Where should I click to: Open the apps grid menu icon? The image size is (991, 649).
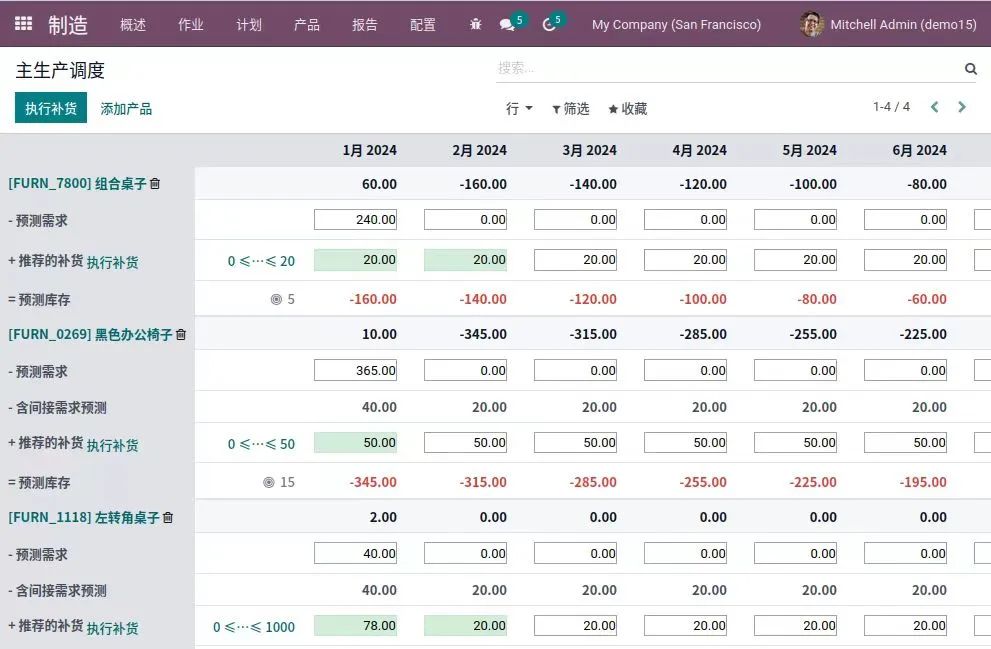pos(23,24)
